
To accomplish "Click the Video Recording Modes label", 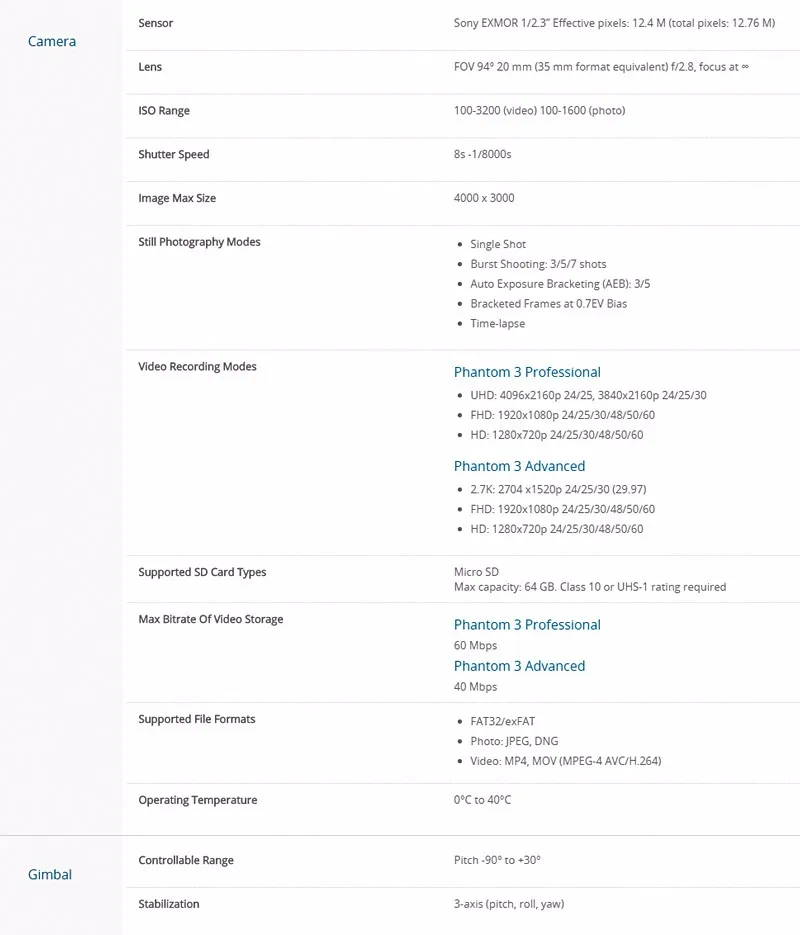I will tap(197, 367).
